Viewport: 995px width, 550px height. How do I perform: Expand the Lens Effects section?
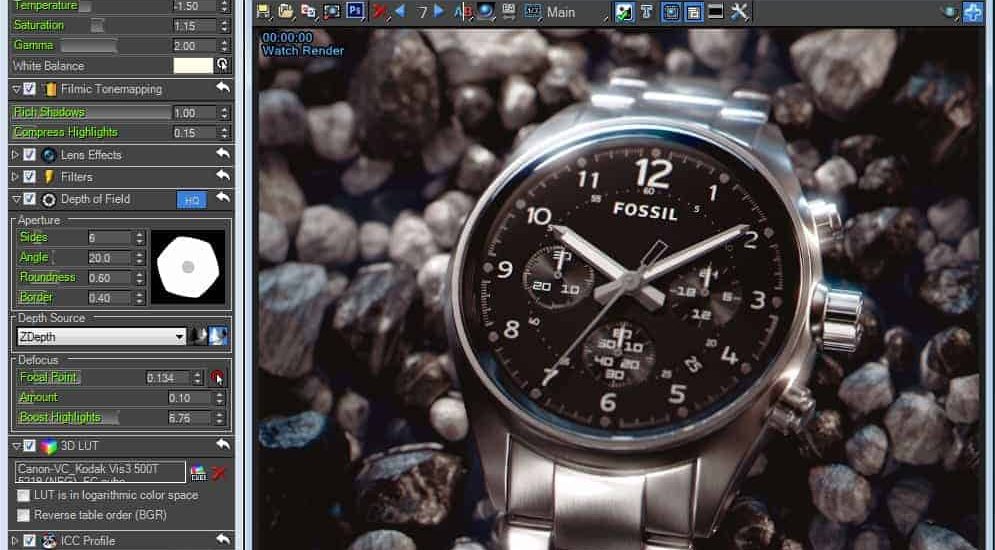15,155
